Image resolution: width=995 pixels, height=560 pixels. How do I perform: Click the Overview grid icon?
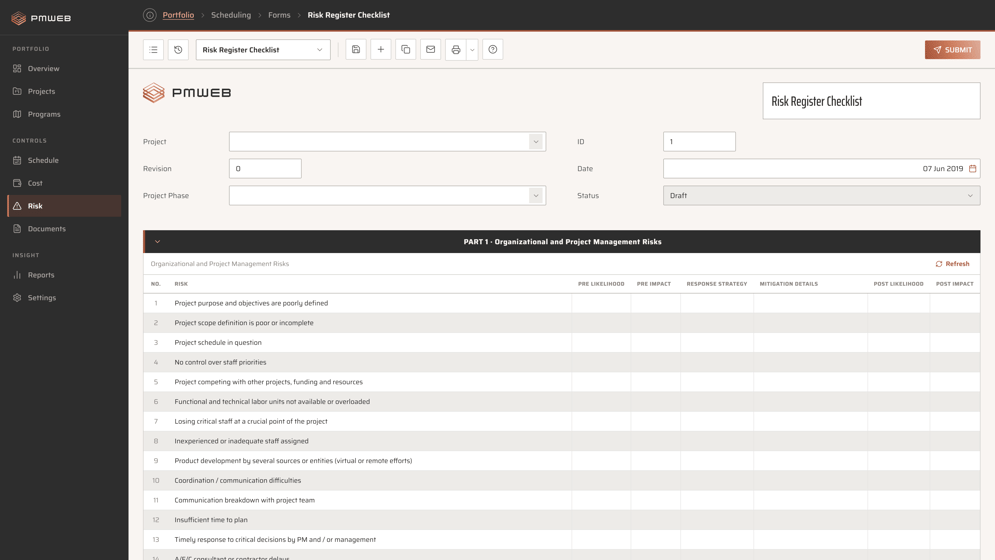(x=17, y=69)
